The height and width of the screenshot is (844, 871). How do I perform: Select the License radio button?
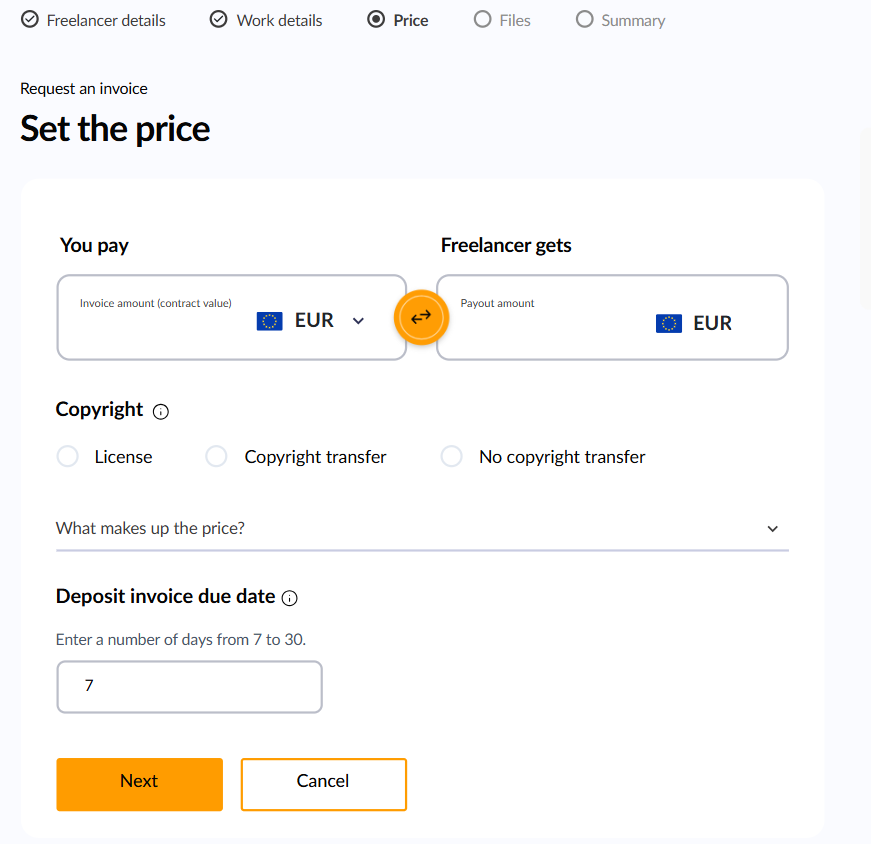click(68, 457)
